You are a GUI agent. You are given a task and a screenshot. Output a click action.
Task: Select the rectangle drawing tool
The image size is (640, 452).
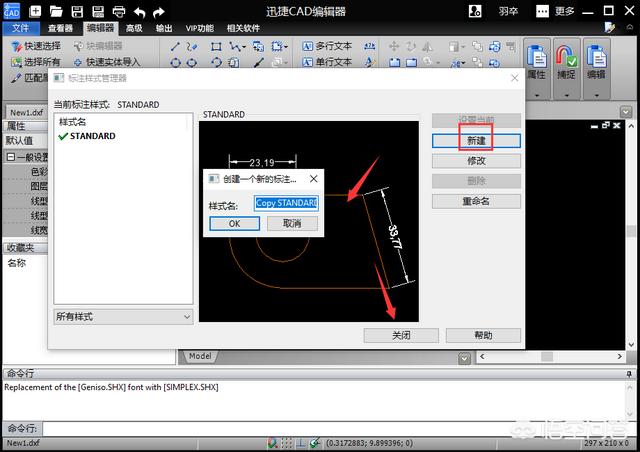pos(216,47)
